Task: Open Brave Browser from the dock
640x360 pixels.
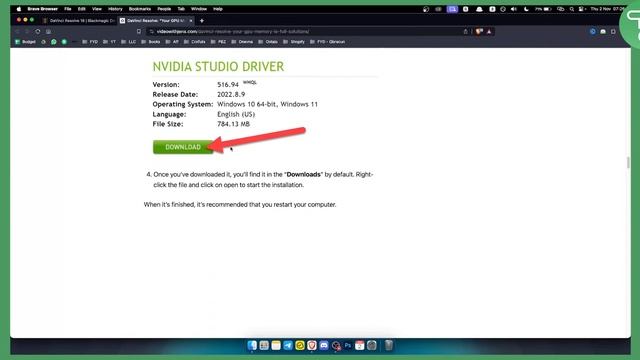Action: [x=312, y=345]
